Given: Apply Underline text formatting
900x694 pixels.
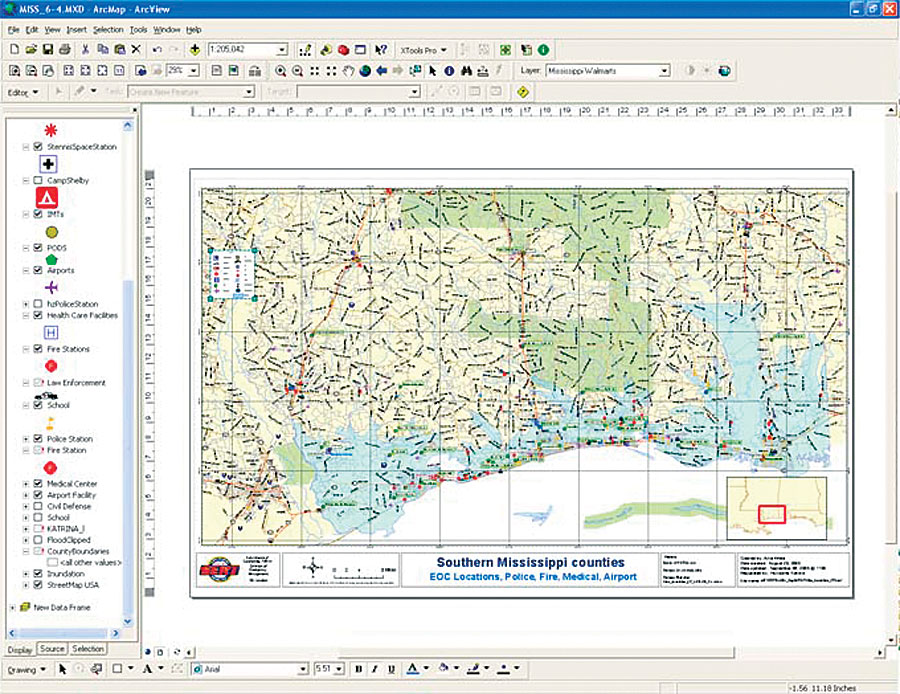Looking at the screenshot, I should [x=391, y=669].
